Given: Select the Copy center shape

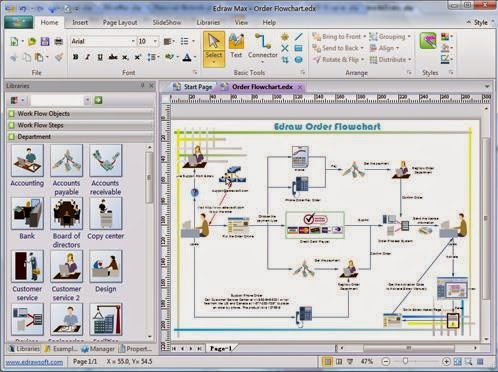Looking at the screenshot, I should (106, 213).
